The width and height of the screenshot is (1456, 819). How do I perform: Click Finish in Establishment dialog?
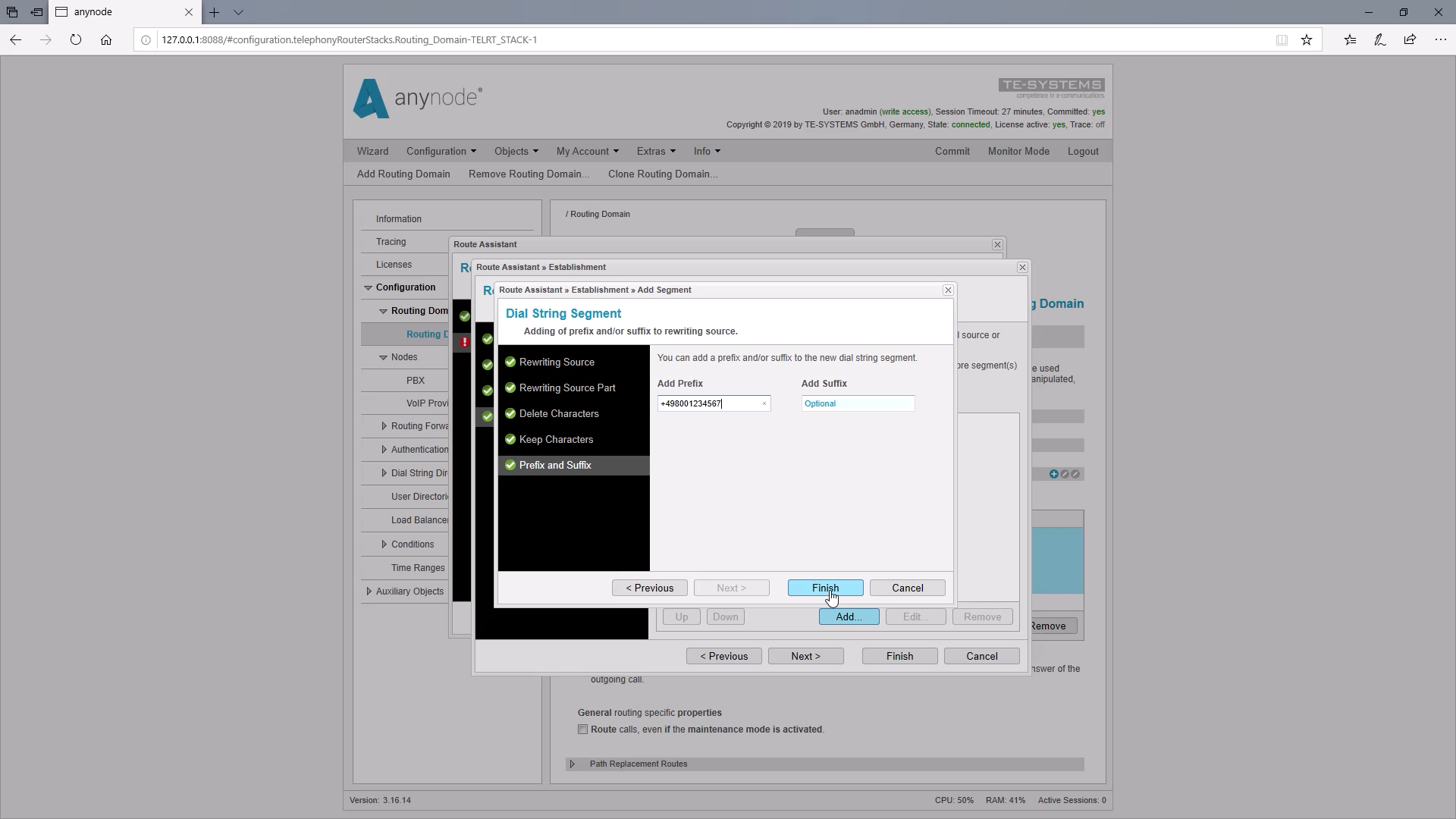pyautogui.click(x=899, y=657)
